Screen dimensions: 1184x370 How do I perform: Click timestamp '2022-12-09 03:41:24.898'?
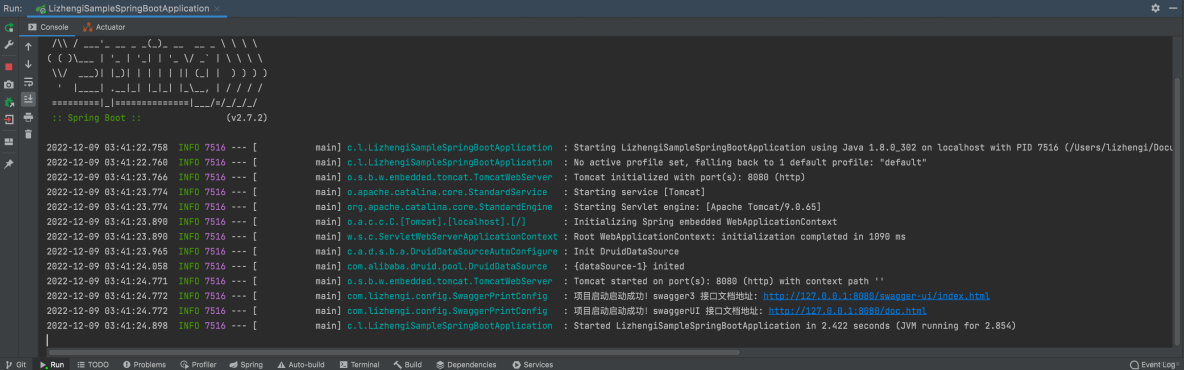[107, 326]
